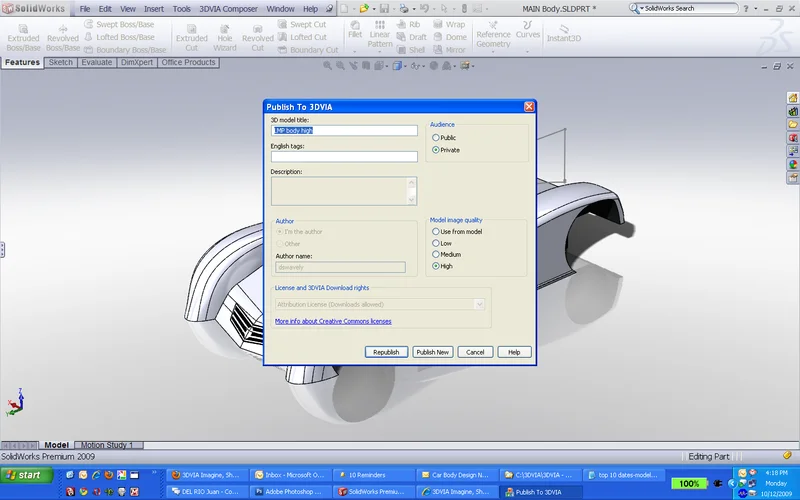The image size is (800, 500).
Task: Click the Publish New button
Action: (x=432, y=352)
